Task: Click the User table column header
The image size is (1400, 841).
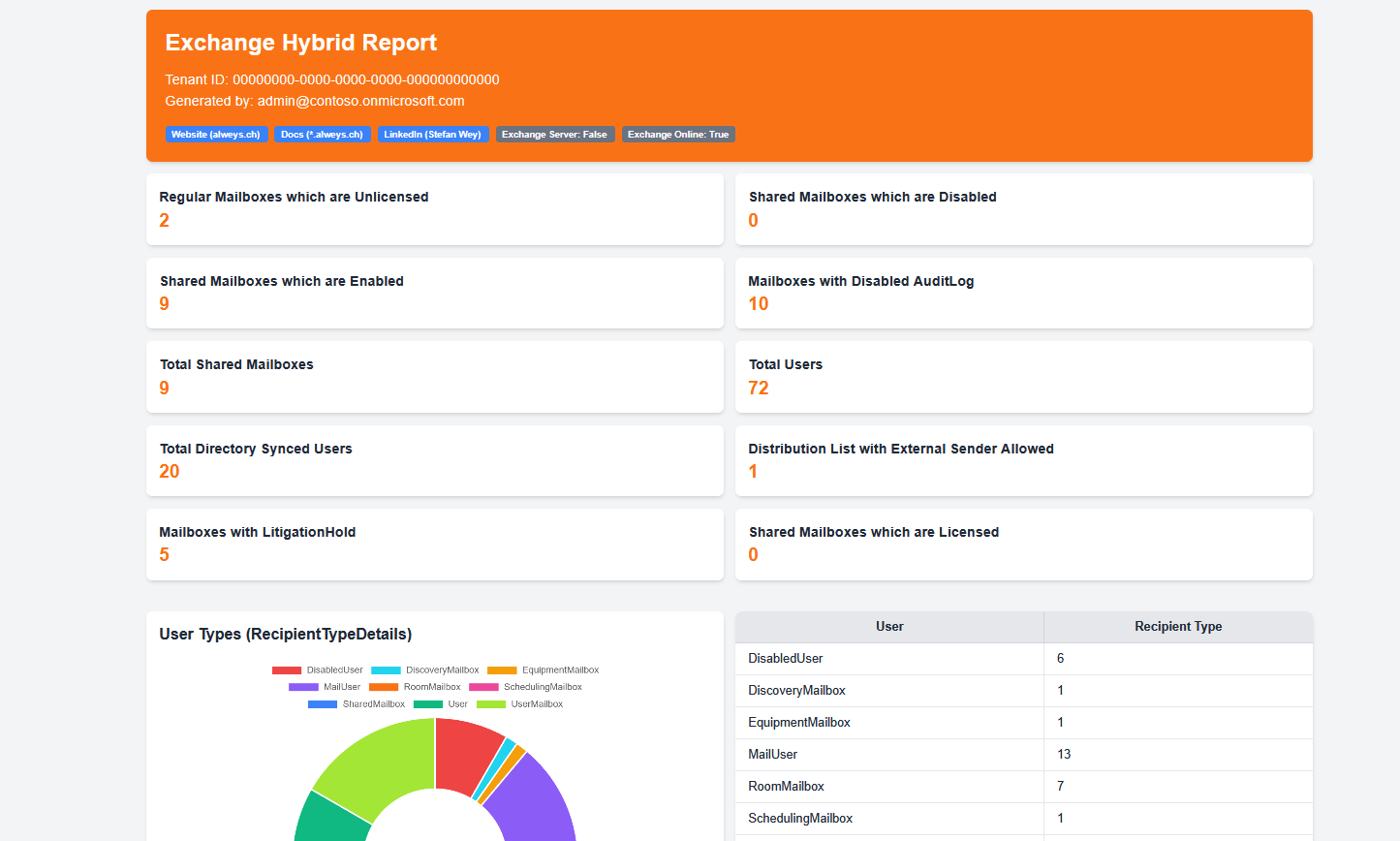Action: (888, 627)
